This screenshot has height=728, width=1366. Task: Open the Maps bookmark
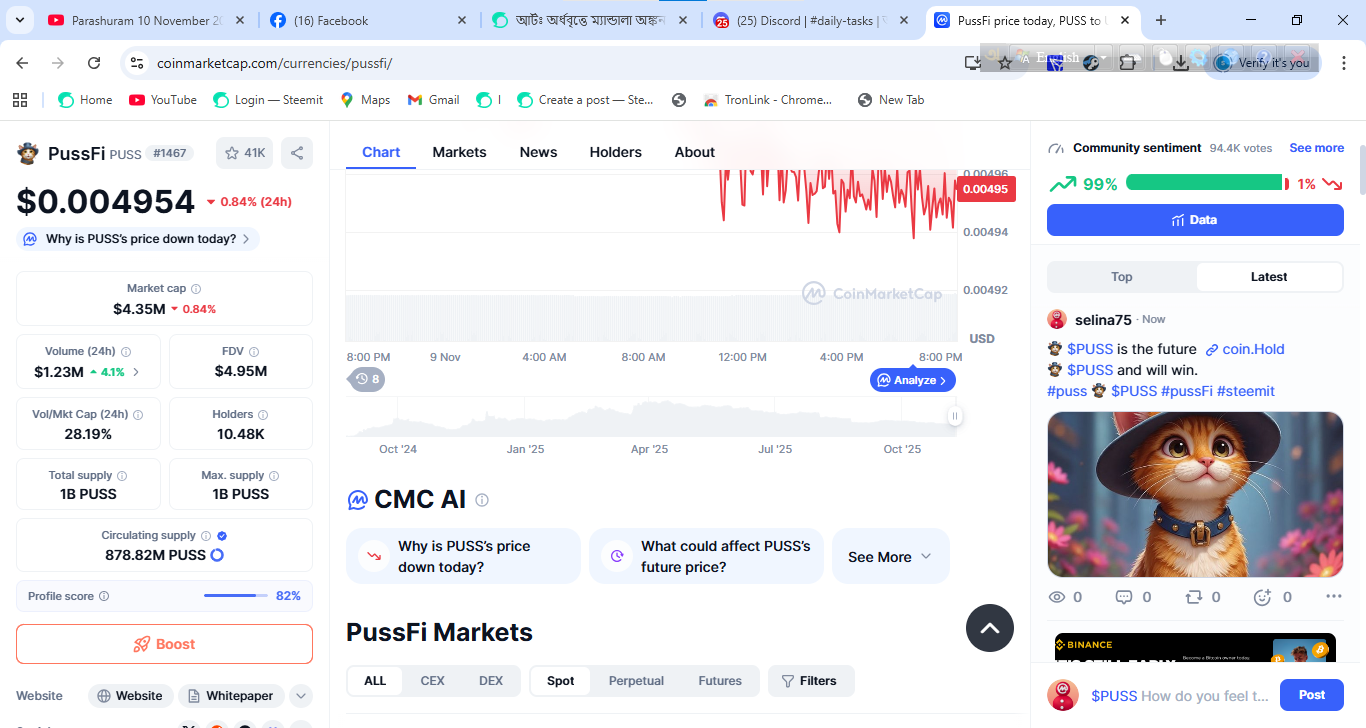[365, 100]
